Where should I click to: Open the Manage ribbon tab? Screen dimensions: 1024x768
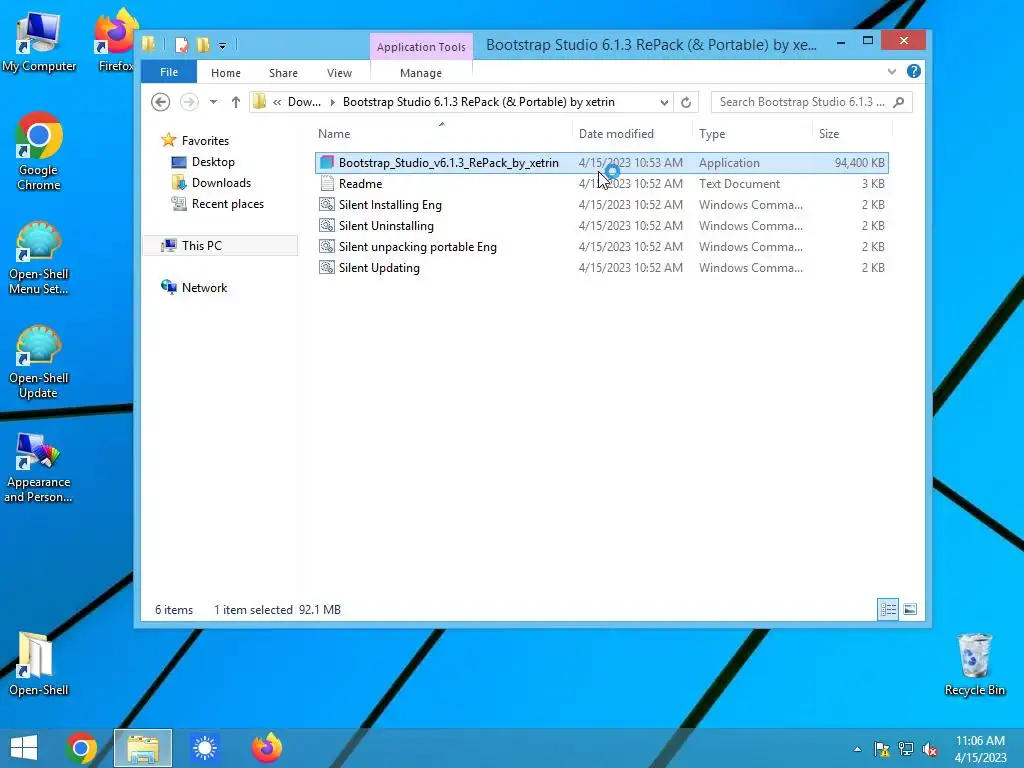point(421,73)
